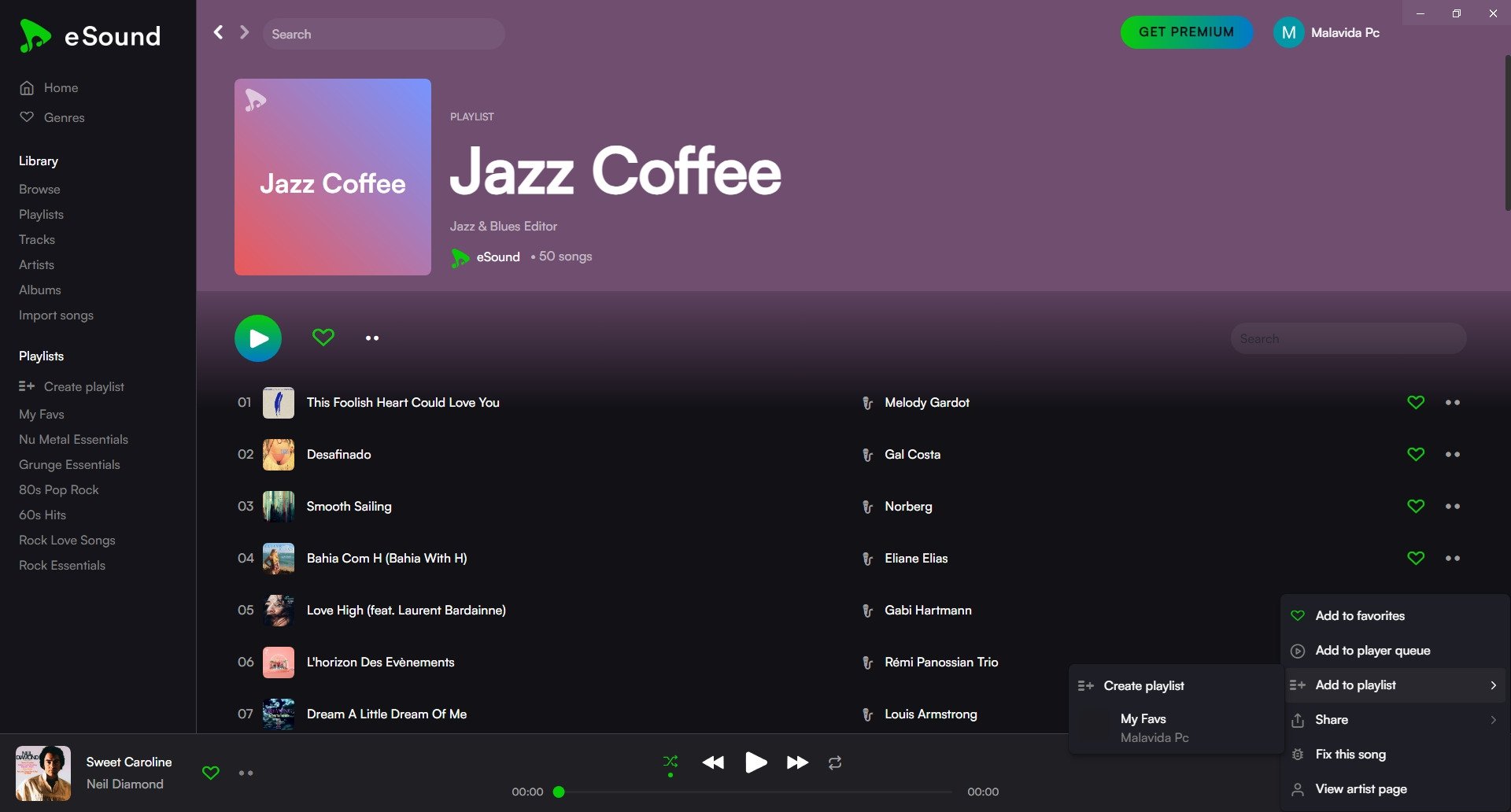This screenshot has height=812, width=1511.
Task: Expand the Share submenu arrow
Action: pyautogui.click(x=1493, y=720)
